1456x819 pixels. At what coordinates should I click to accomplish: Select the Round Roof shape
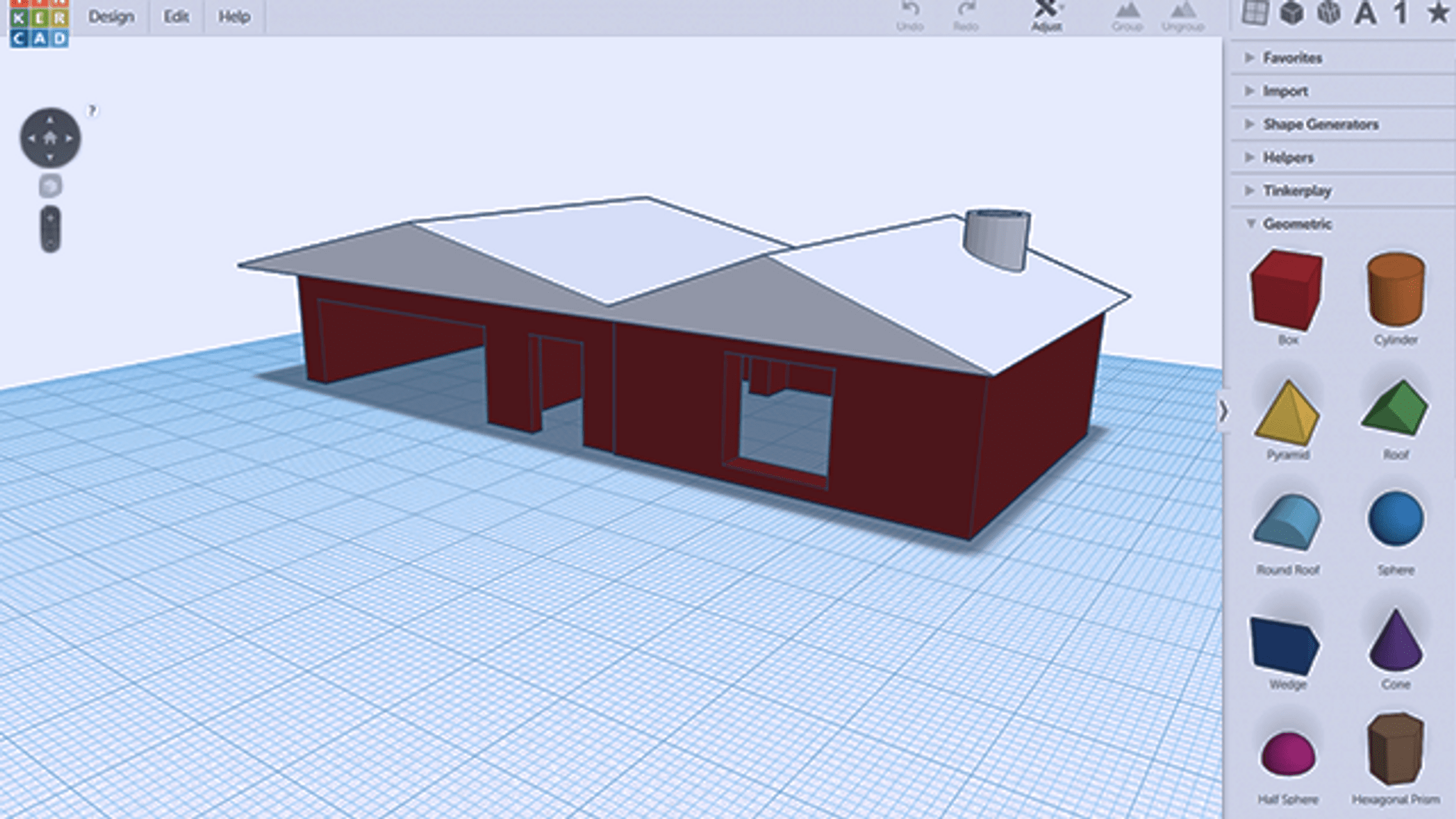tap(1288, 523)
